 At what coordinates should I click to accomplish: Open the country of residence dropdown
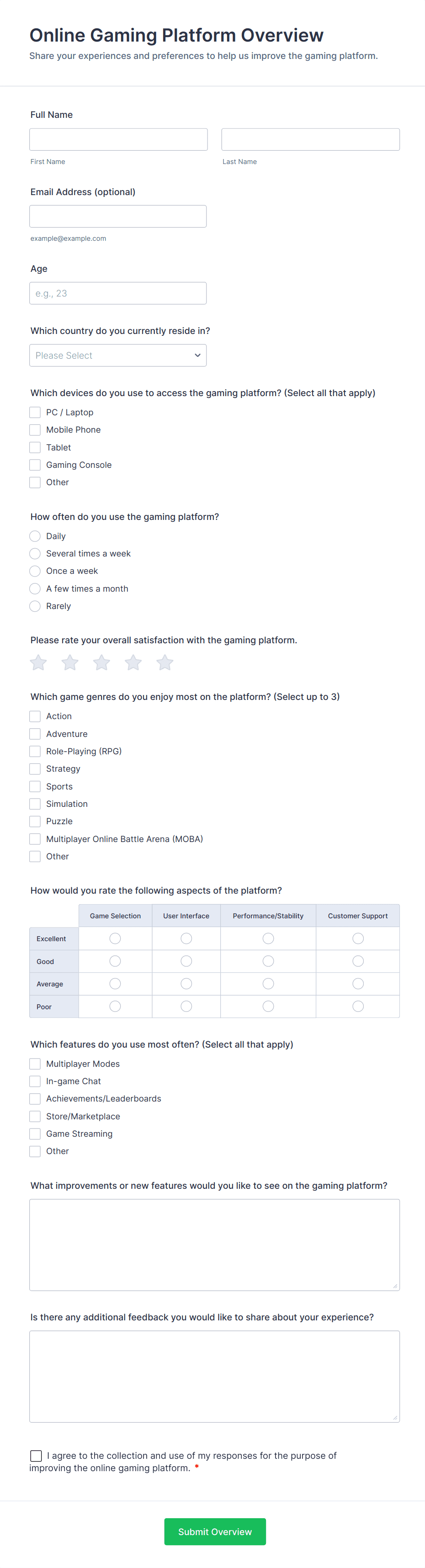[x=117, y=355]
